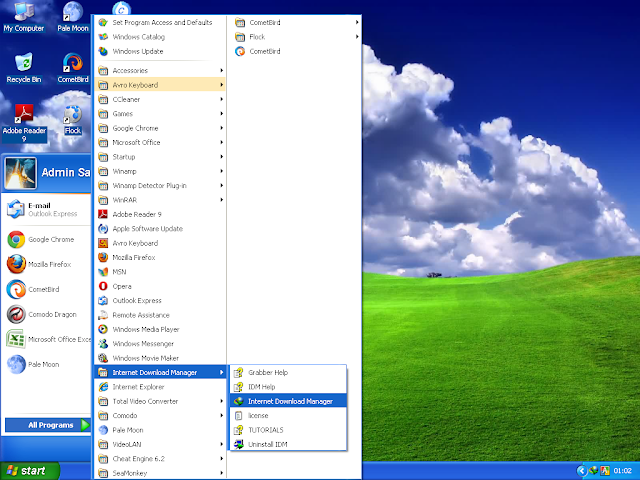This screenshot has width=640, height=480.
Task: Open My Computer desktop icon
Action: [23, 16]
